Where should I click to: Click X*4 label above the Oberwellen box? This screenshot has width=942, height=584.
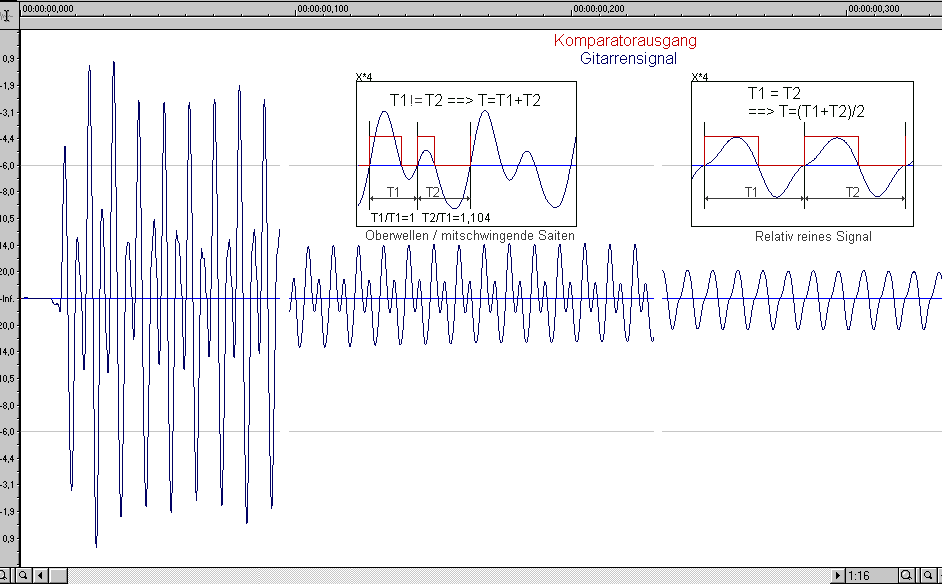(x=363, y=77)
